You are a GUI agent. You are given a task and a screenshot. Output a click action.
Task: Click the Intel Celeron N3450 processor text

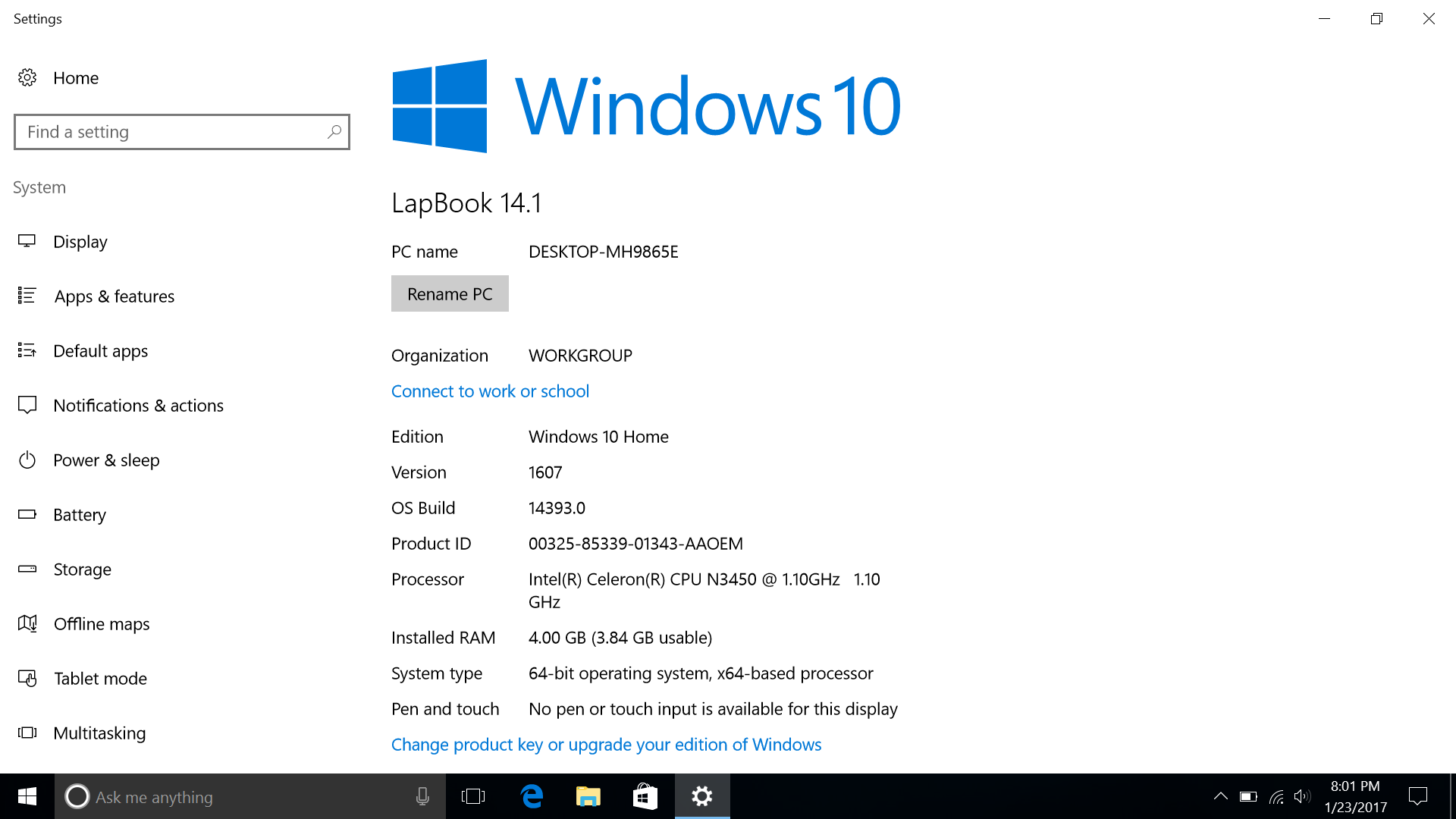click(x=704, y=591)
